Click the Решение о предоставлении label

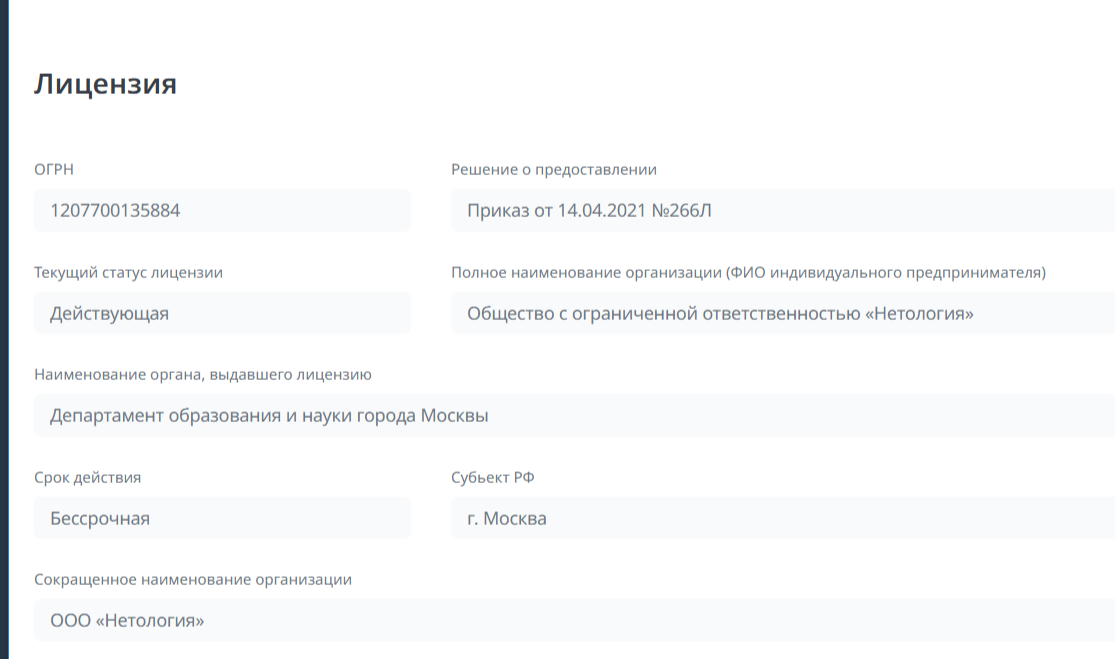[554, 170]
